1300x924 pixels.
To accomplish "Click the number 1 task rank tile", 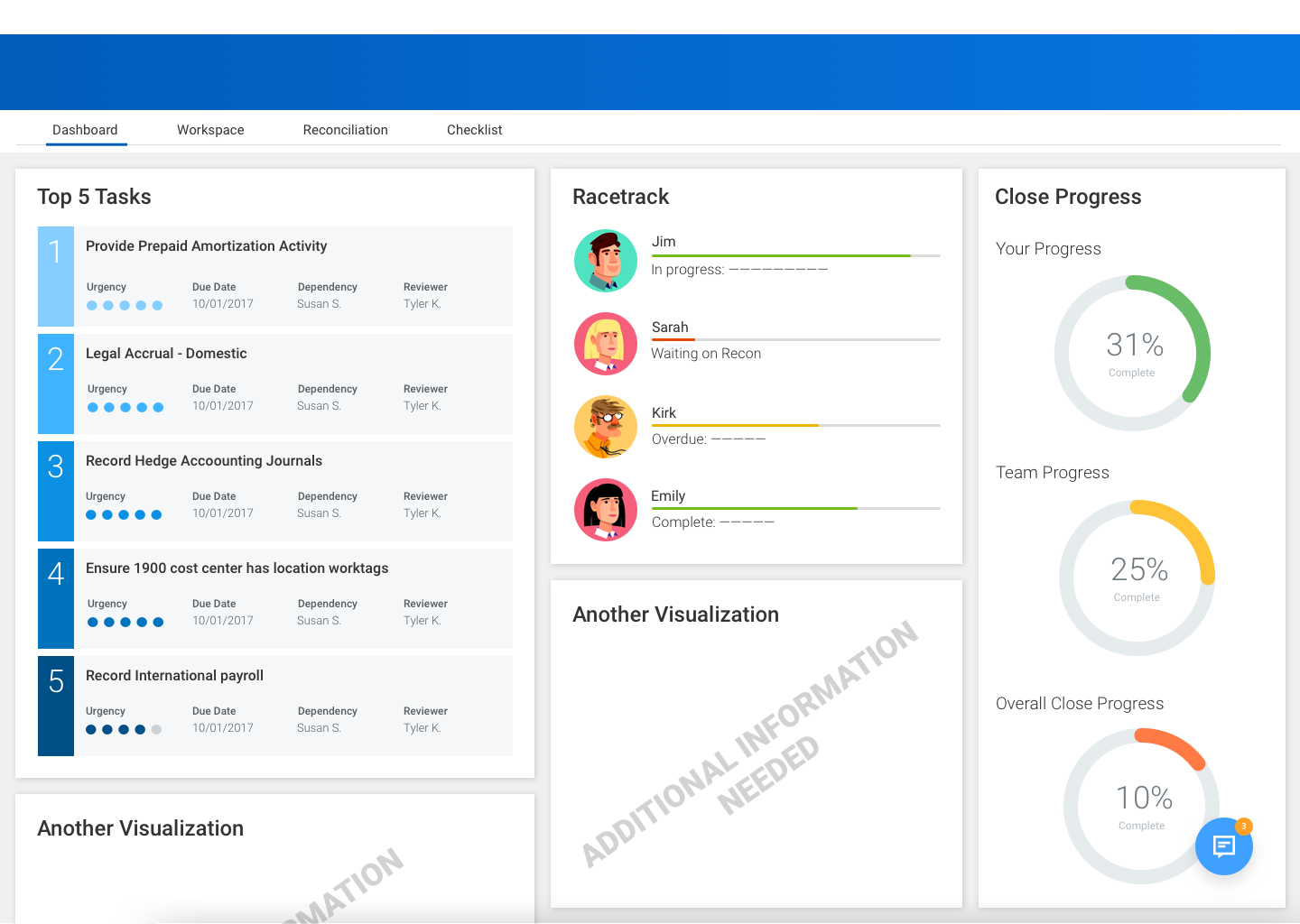I will (56, 276).
